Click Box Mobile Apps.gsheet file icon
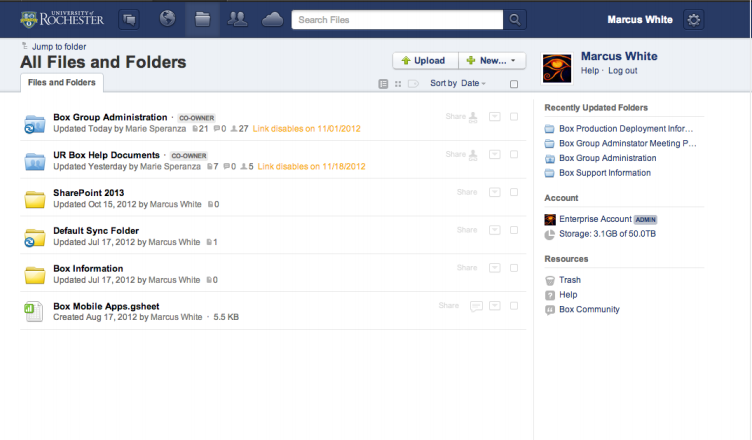Image resolution: width=752 pixels, height=440 pixels. 34,312
